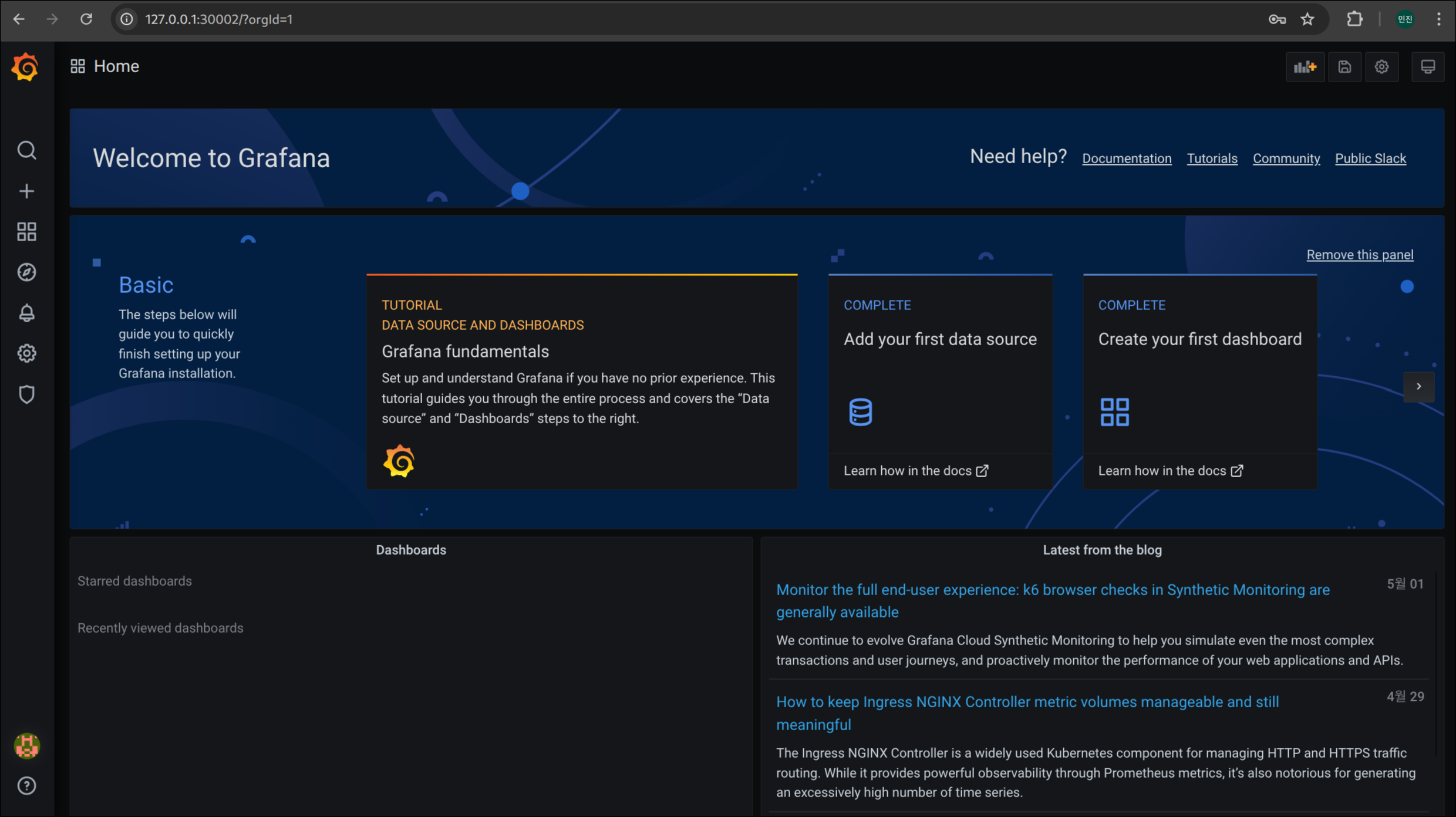
Task: Open Dashboard settings gear in toolbar
Action: coord(1381,67)
